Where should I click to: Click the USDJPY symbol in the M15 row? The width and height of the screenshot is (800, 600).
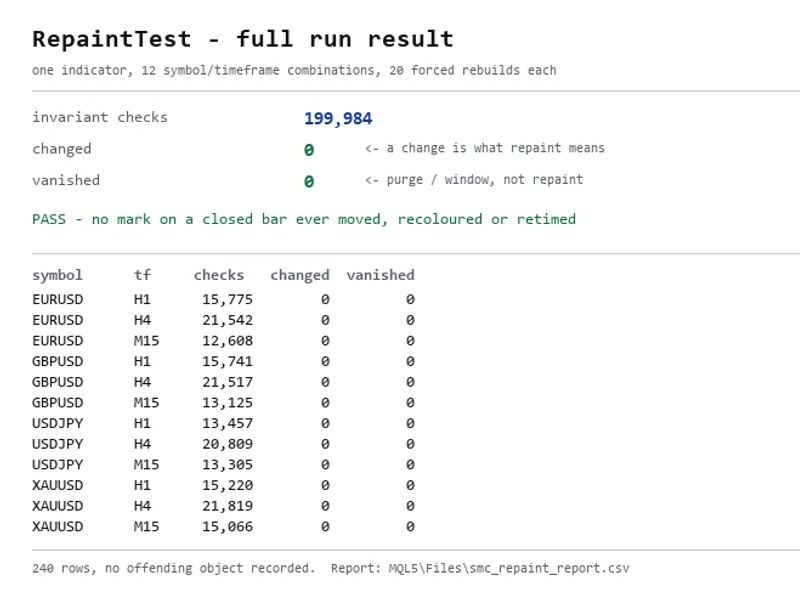coord(58,465)
